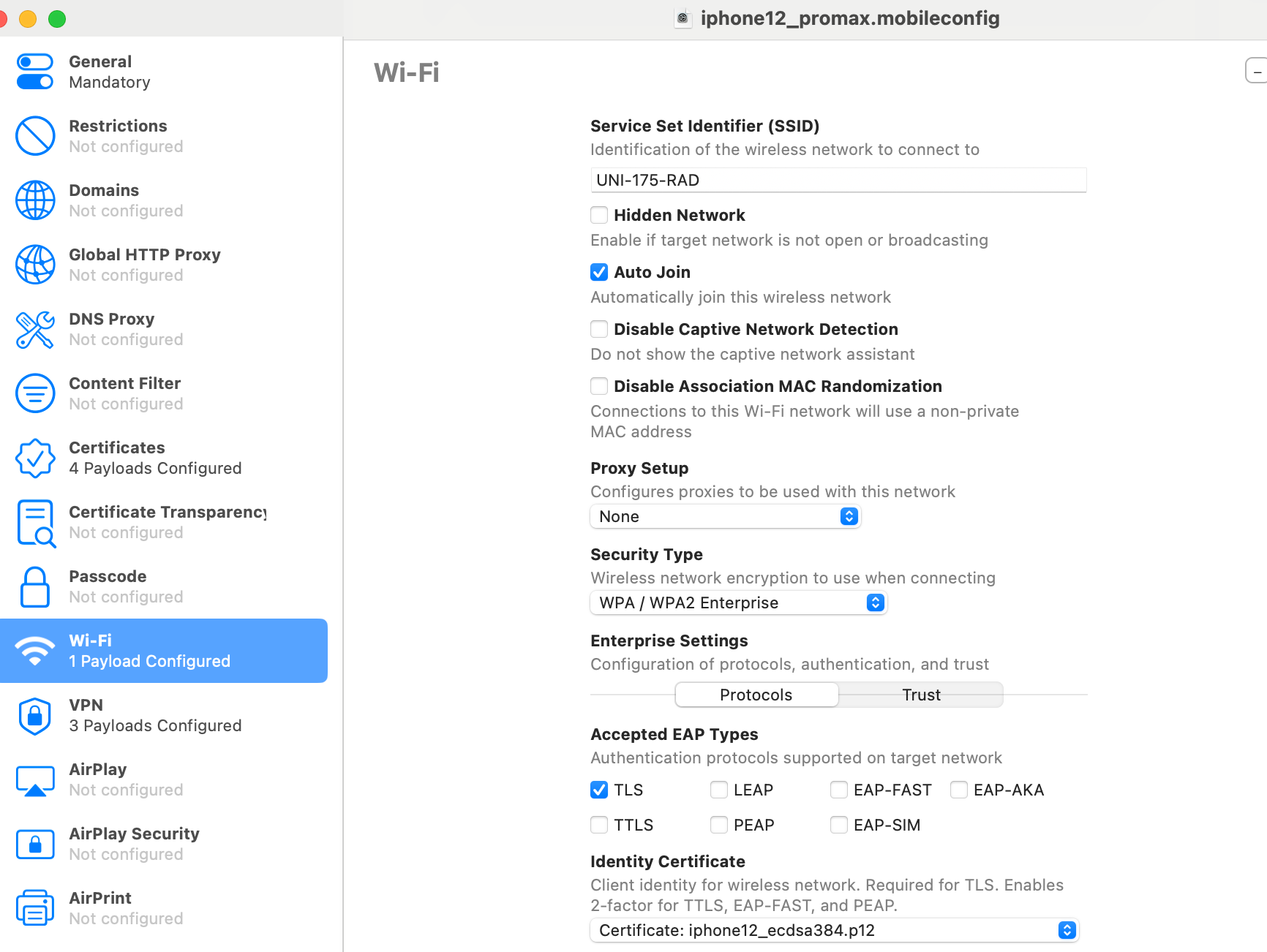Screen dimensions: 1267x952
Task: Select the Domains globe icon
Action: click(35, 200)
